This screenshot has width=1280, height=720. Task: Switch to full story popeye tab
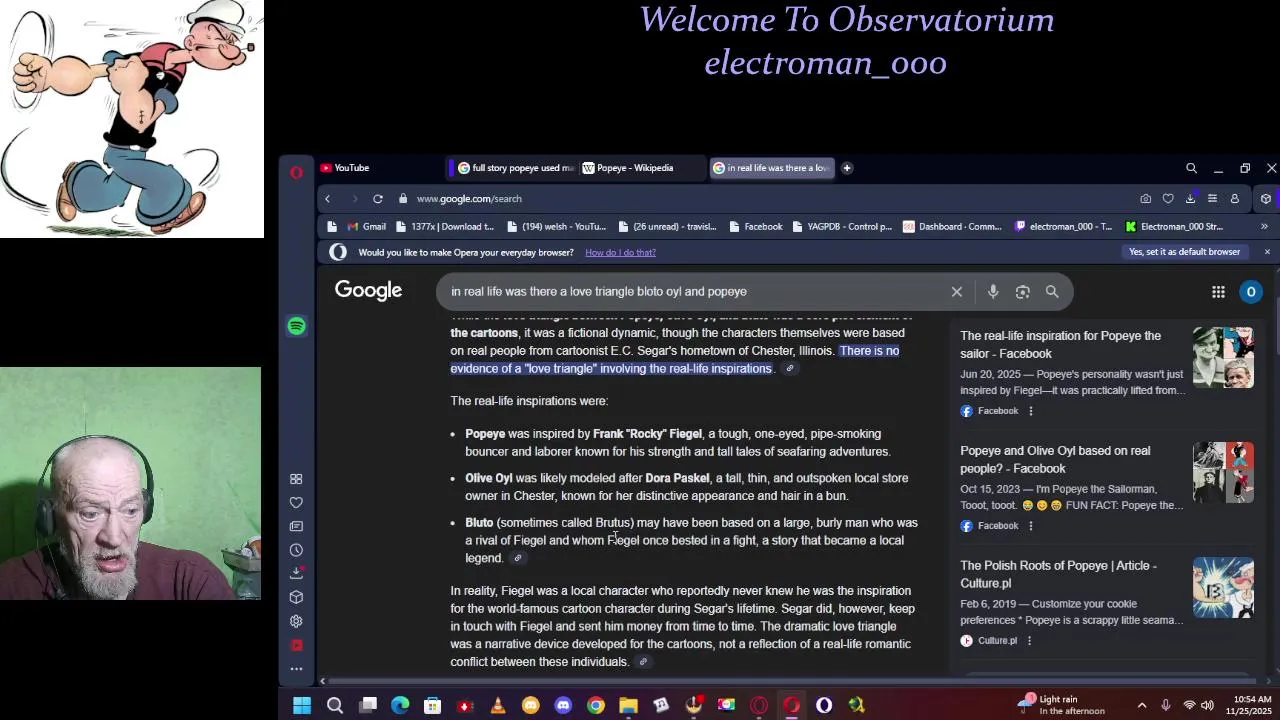coord(514,168)
